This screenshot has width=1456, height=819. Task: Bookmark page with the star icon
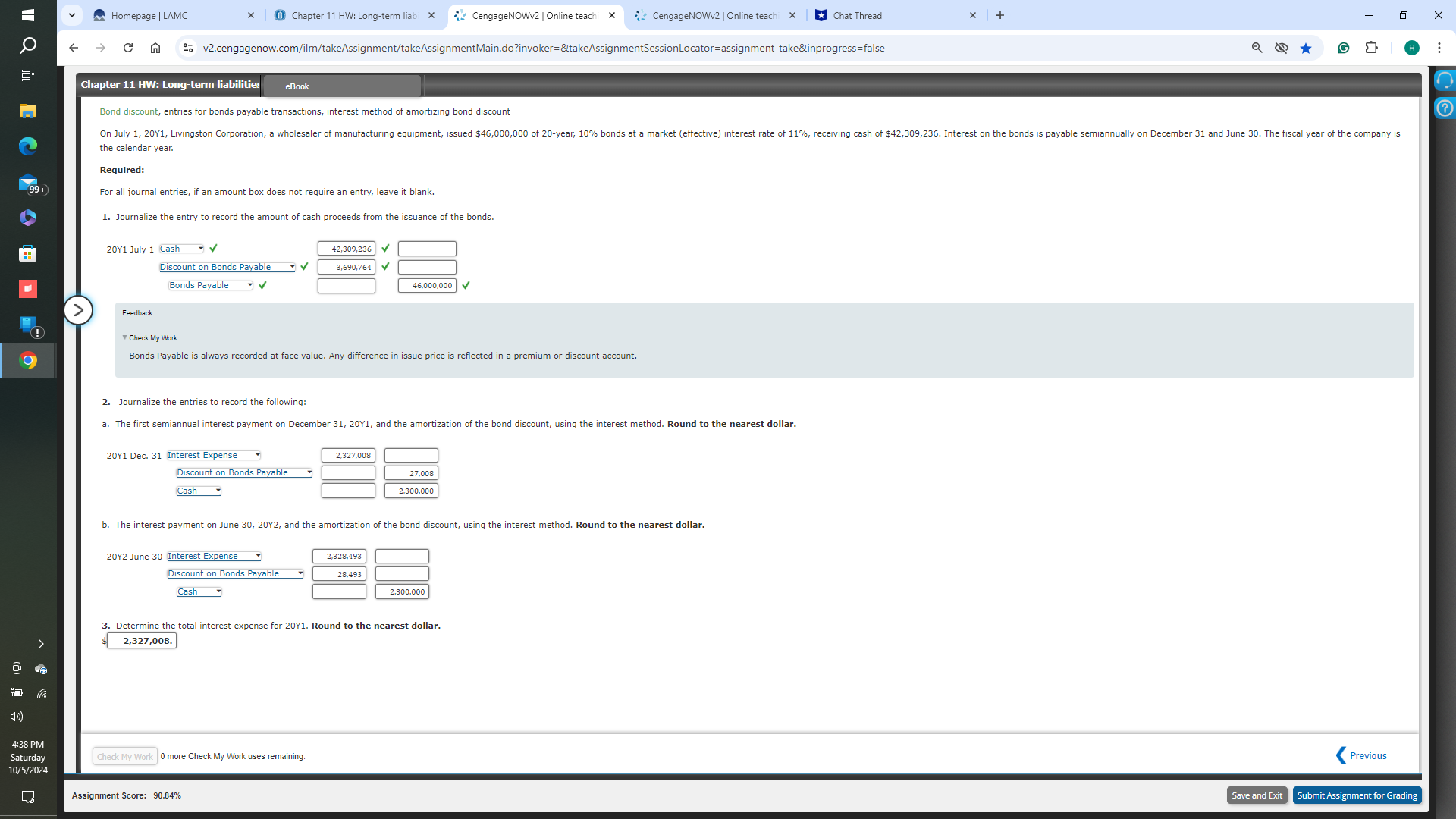[1306, 48]
